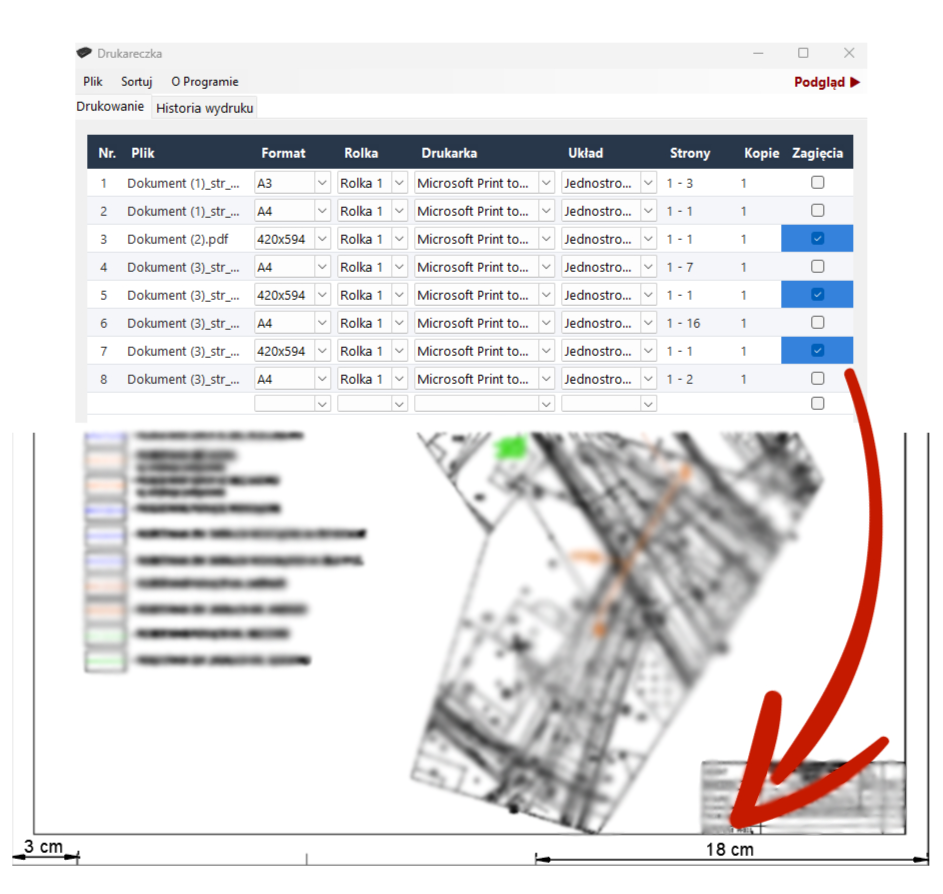Click the Zagięcia column header
This screenshot has width=943, height=894.
click(817, 153)
